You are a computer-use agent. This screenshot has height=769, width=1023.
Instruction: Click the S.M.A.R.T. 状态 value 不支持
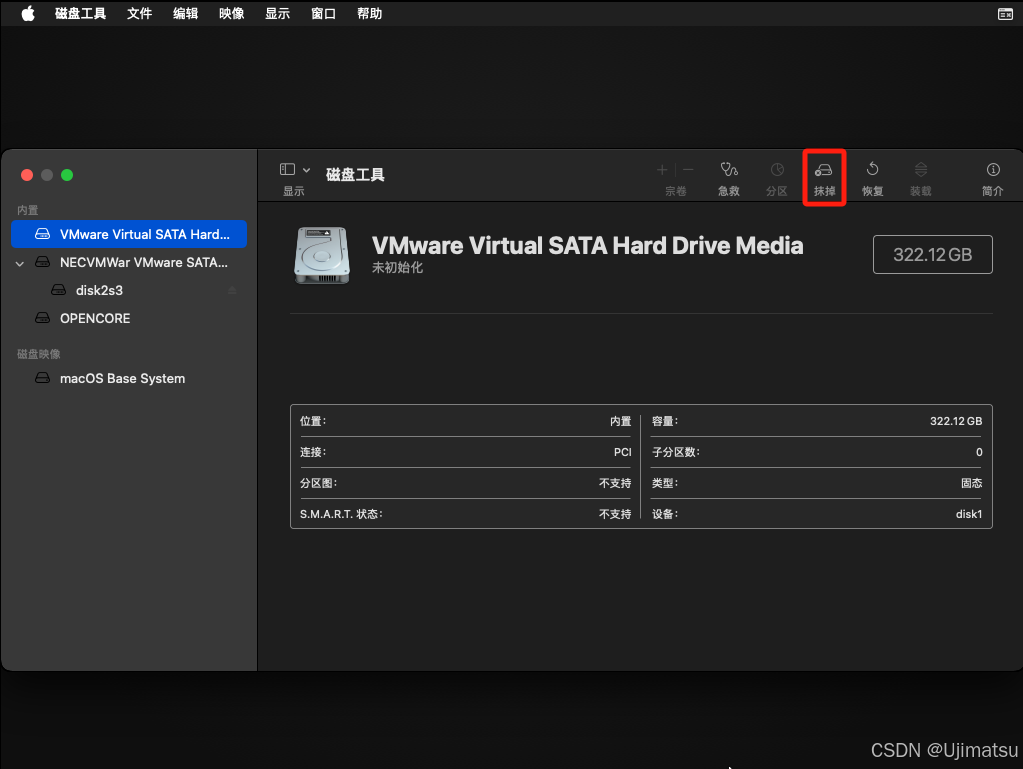pyautogui.click(x=615, y=514)
